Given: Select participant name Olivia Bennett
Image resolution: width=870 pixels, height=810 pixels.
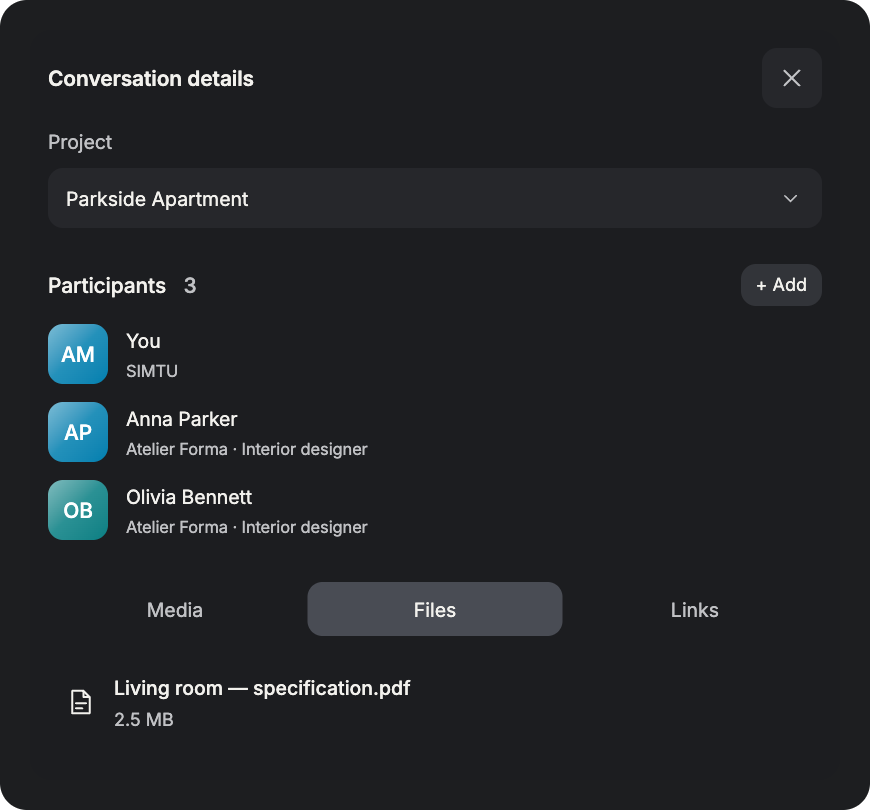Looking at the screenshot, I should click(189, 497).
